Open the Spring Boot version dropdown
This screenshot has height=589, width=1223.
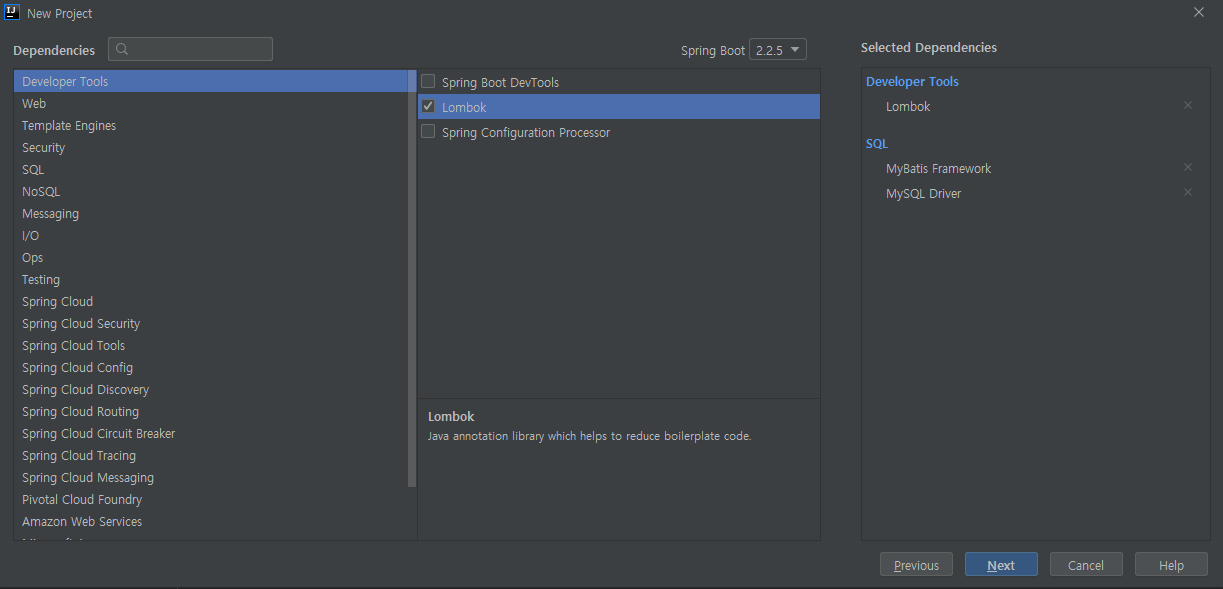(777, 50)
